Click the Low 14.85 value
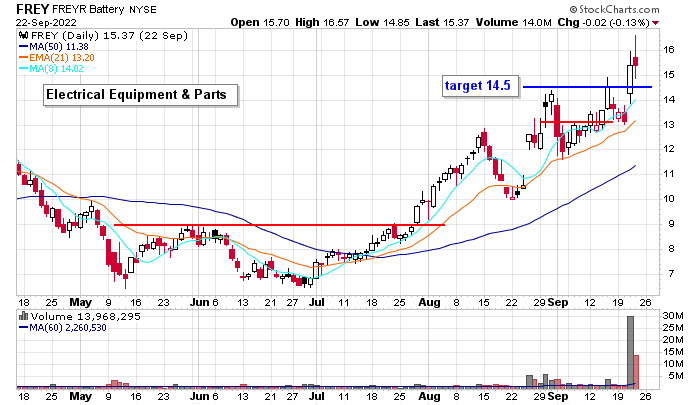Image resolution: width=700 pixels, height=405 pixels. click(x=382, y=22)
